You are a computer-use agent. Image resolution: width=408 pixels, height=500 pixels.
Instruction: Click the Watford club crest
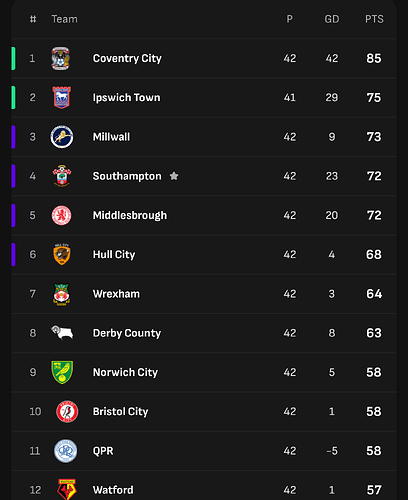point(66,490)
